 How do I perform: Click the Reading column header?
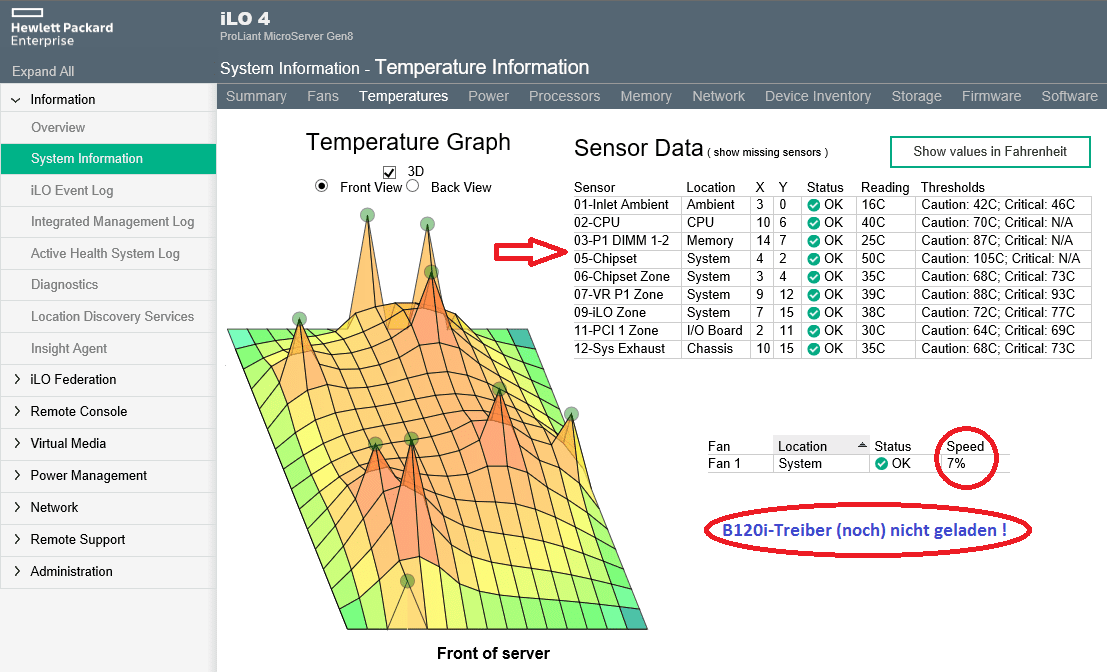tap(885, 187)
